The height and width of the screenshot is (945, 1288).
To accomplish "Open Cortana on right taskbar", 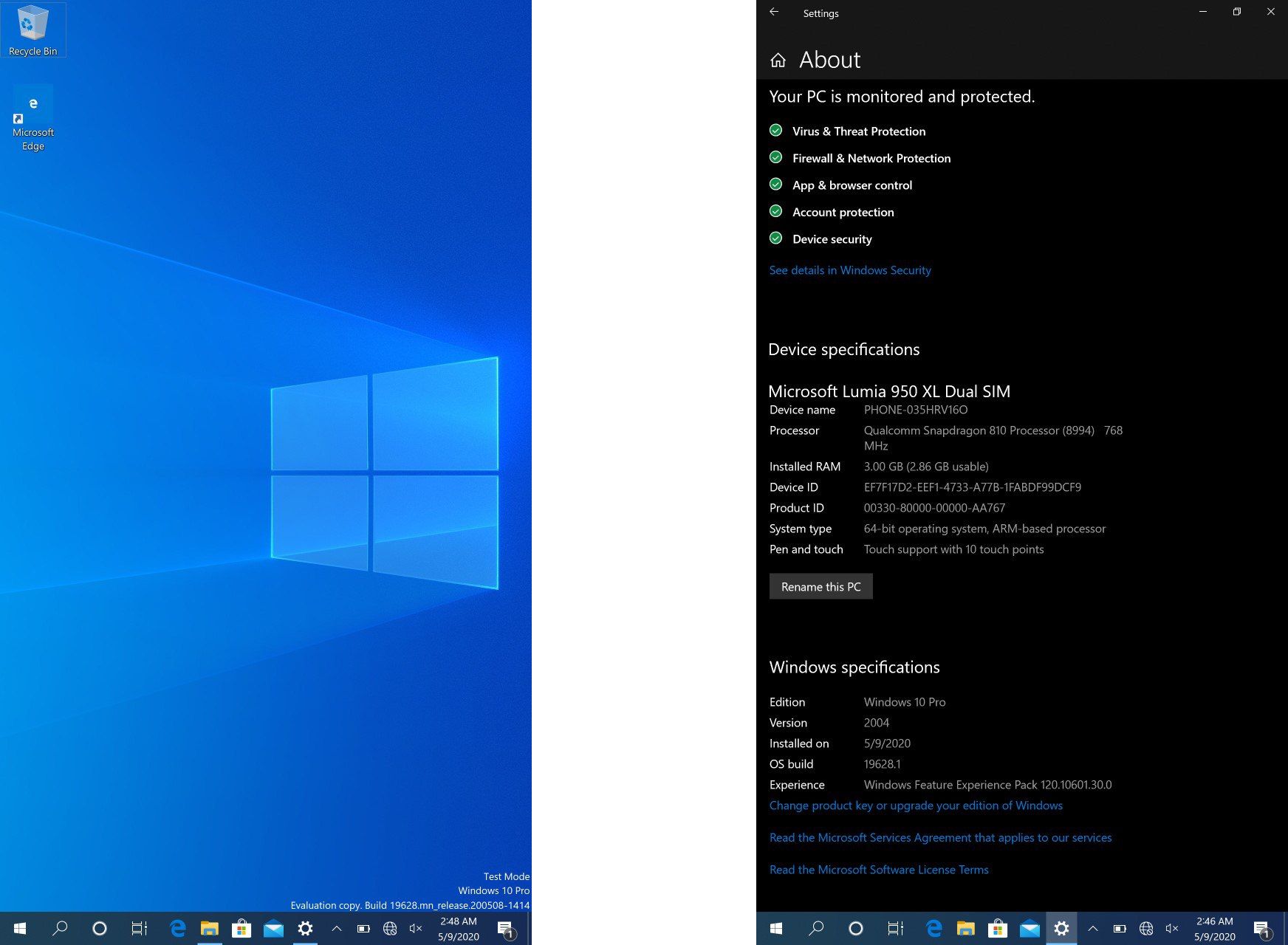I will point(856,928).
